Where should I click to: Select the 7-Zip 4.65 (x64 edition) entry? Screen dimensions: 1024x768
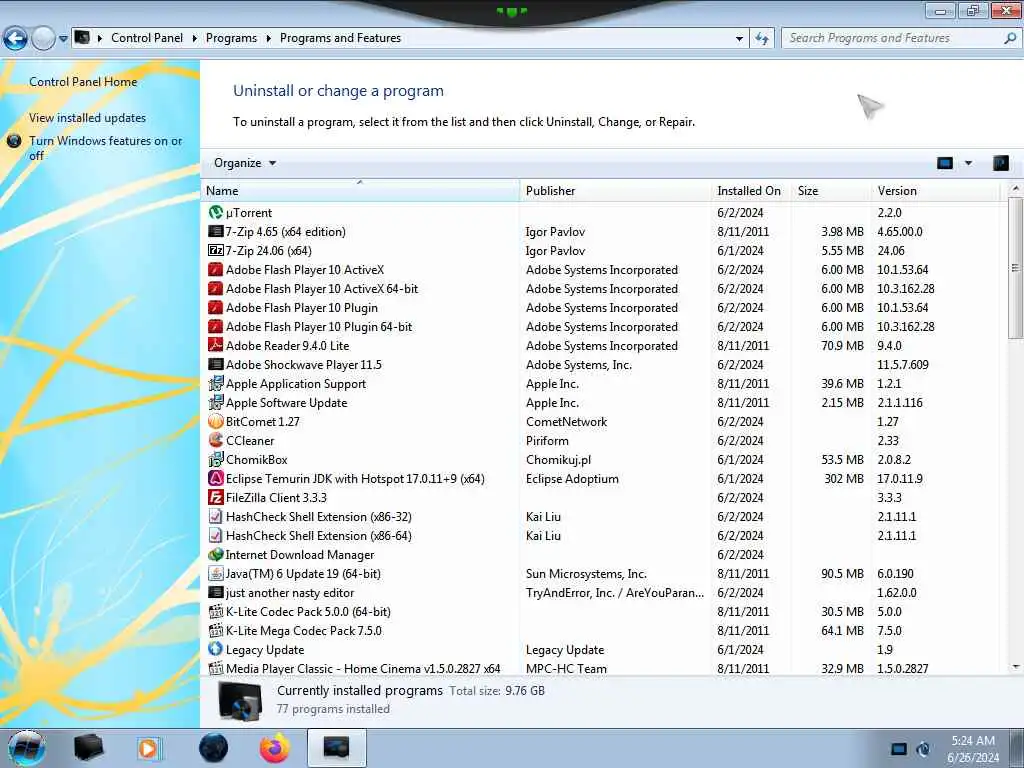604,231
